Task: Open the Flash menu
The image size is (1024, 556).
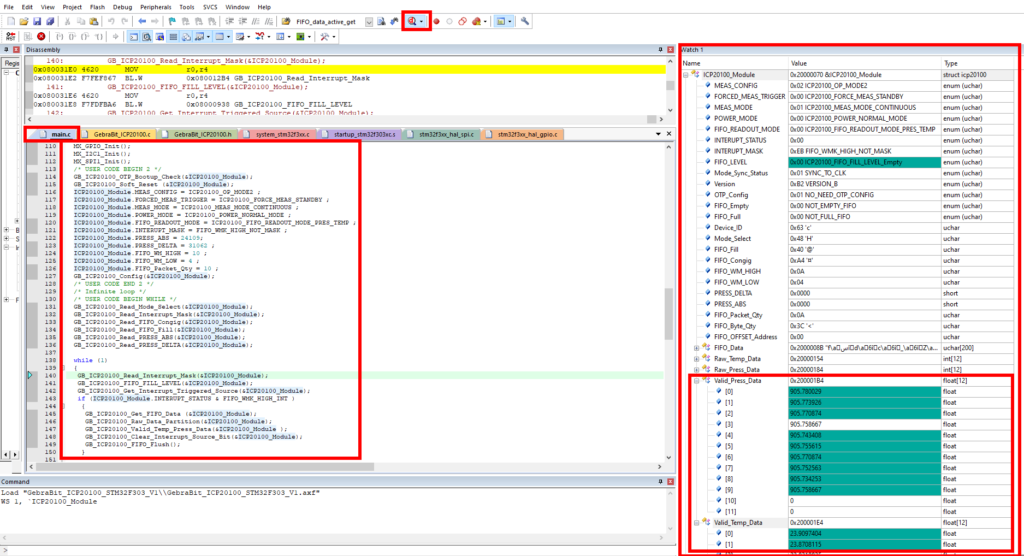Action: point(97,7)
